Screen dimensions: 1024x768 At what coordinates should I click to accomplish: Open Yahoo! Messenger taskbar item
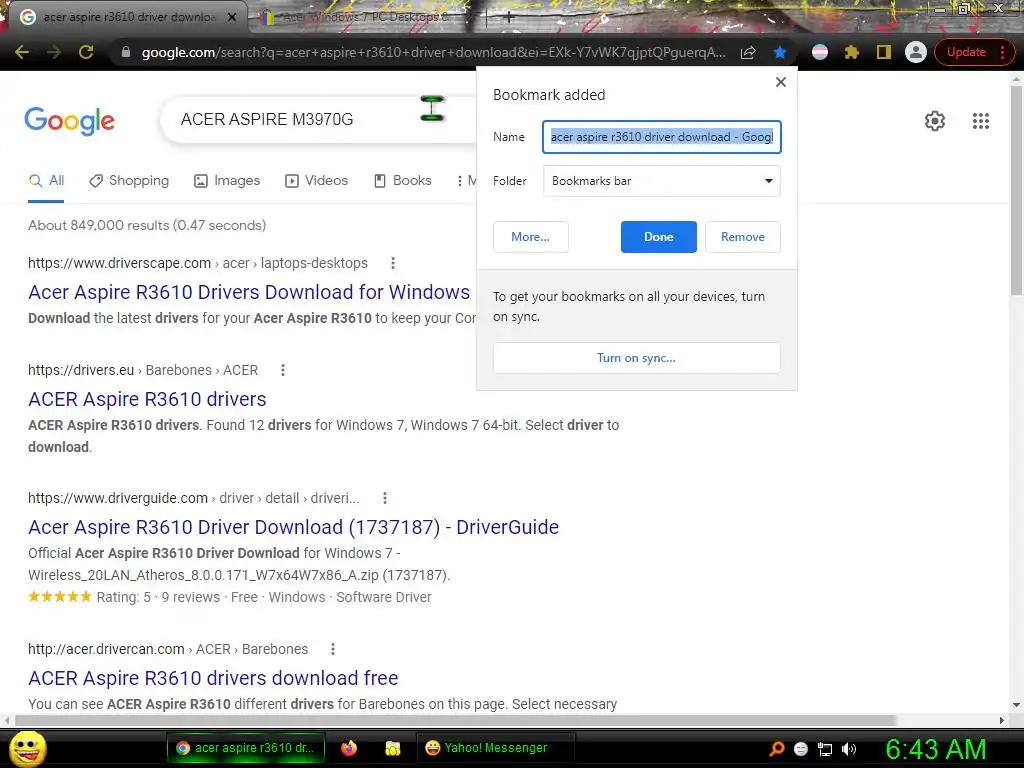[x=495, y=748]
